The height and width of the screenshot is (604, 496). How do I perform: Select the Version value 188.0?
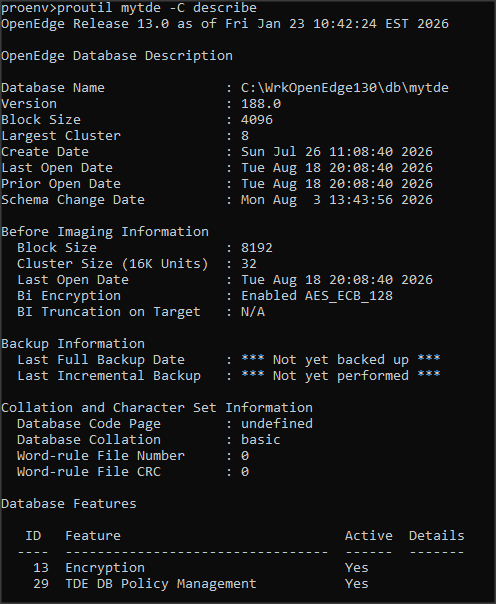coord(261,104)
